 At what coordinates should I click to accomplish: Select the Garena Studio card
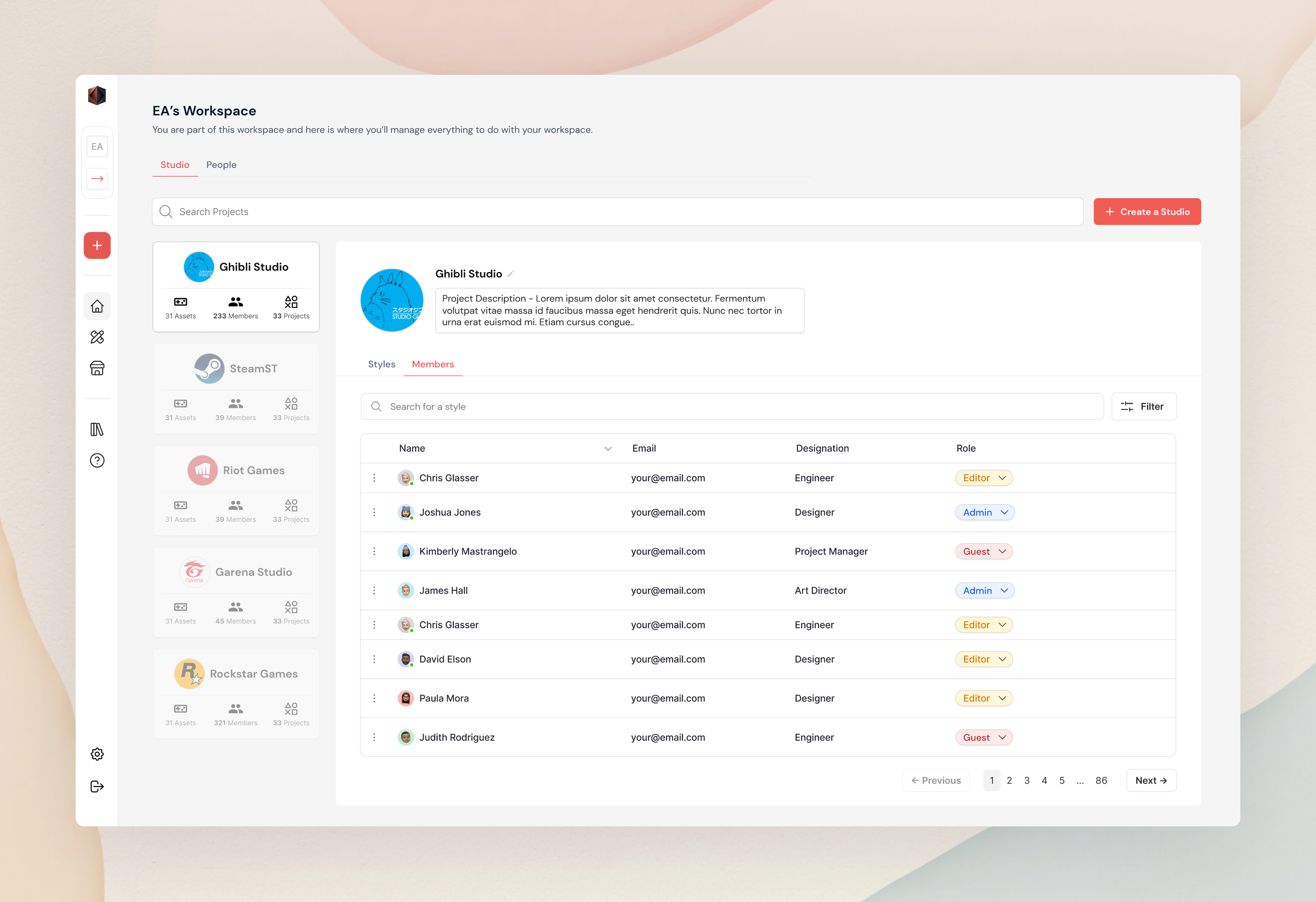click(x=235, y=592)
